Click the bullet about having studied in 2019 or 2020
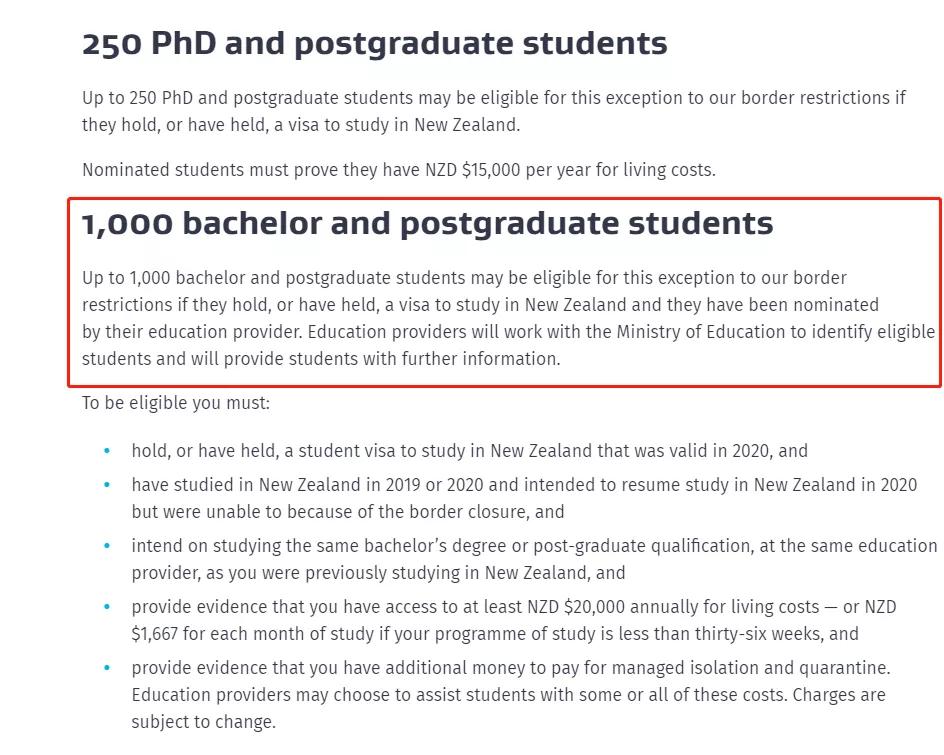The image size is (944, 755). (523, 498)
